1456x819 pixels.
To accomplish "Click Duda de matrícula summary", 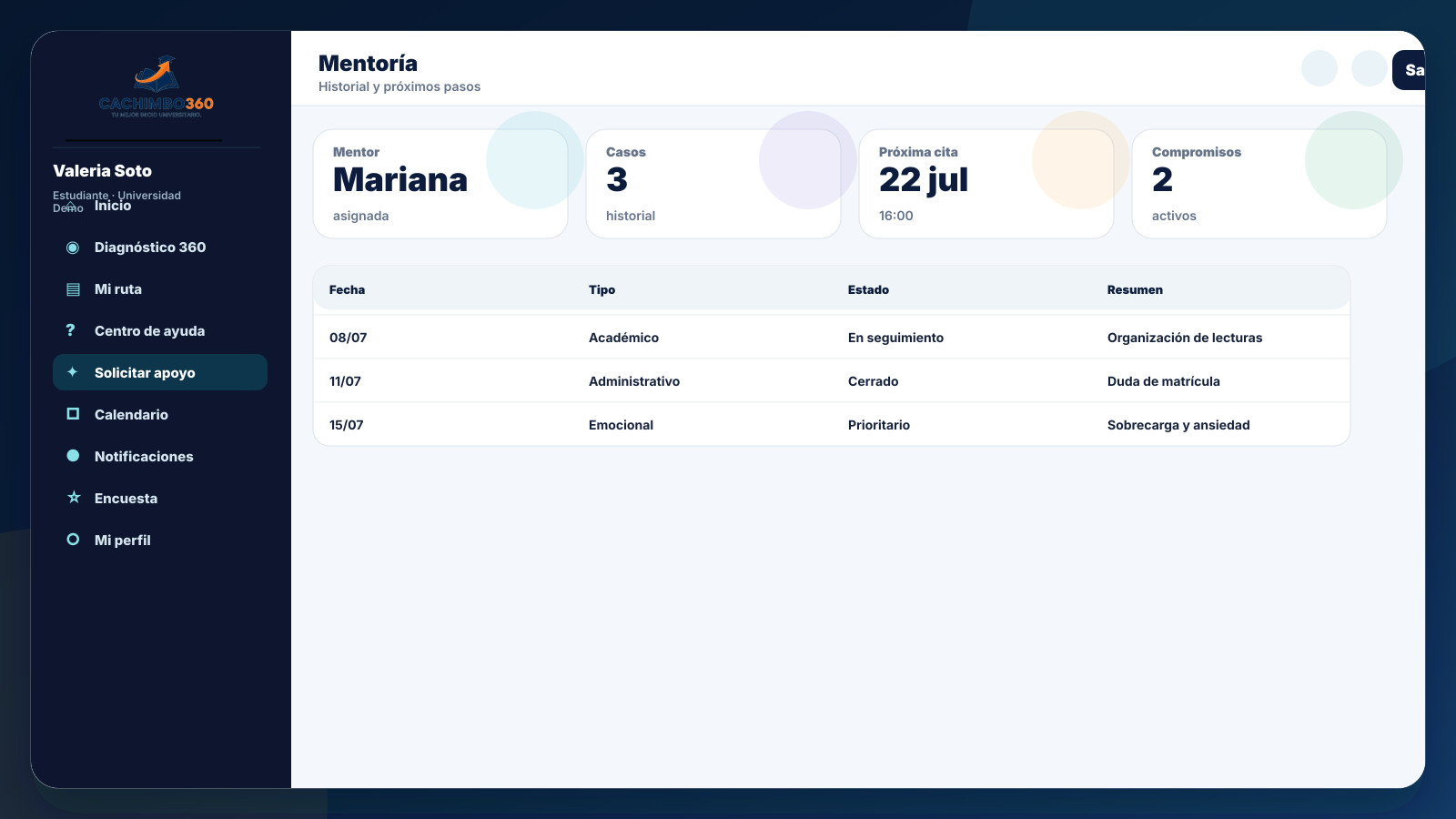I will [x=1163, y=381].
